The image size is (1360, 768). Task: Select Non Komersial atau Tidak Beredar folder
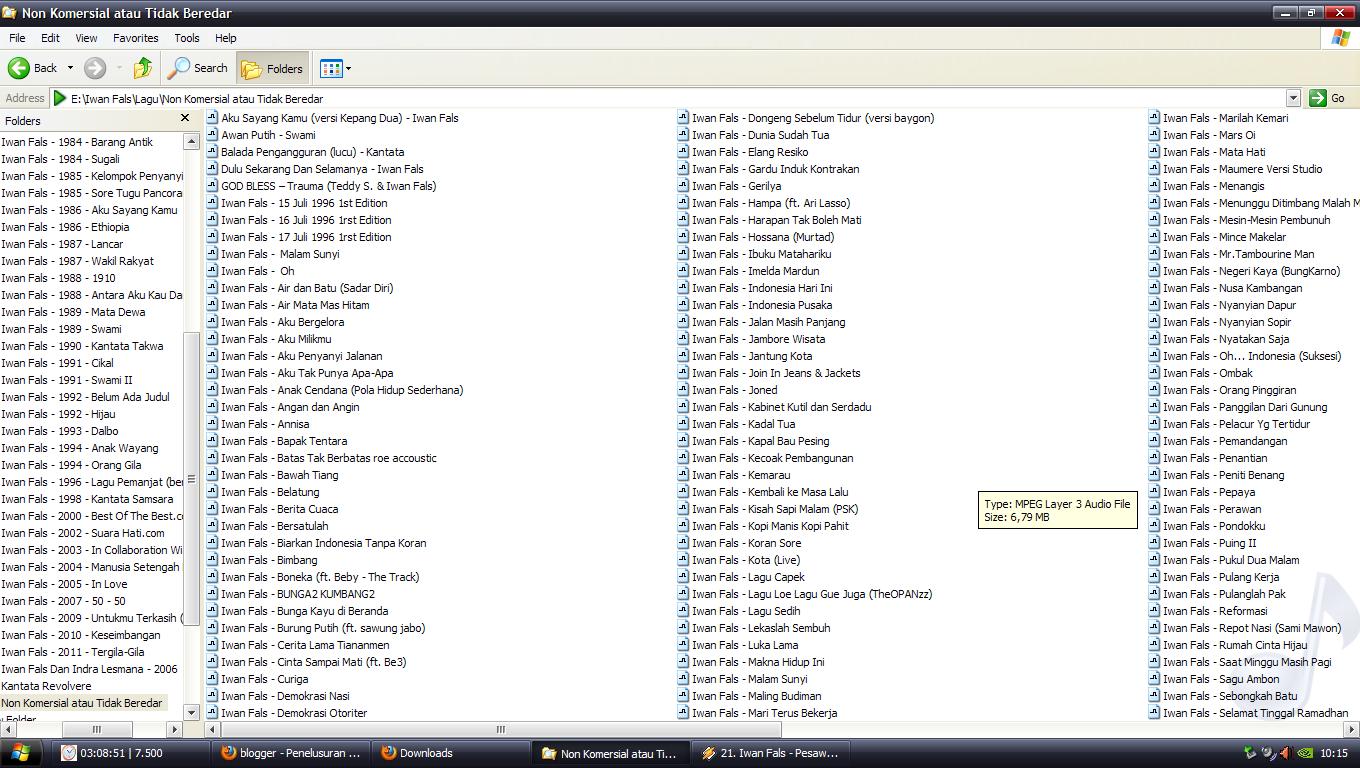coord(82,703)
